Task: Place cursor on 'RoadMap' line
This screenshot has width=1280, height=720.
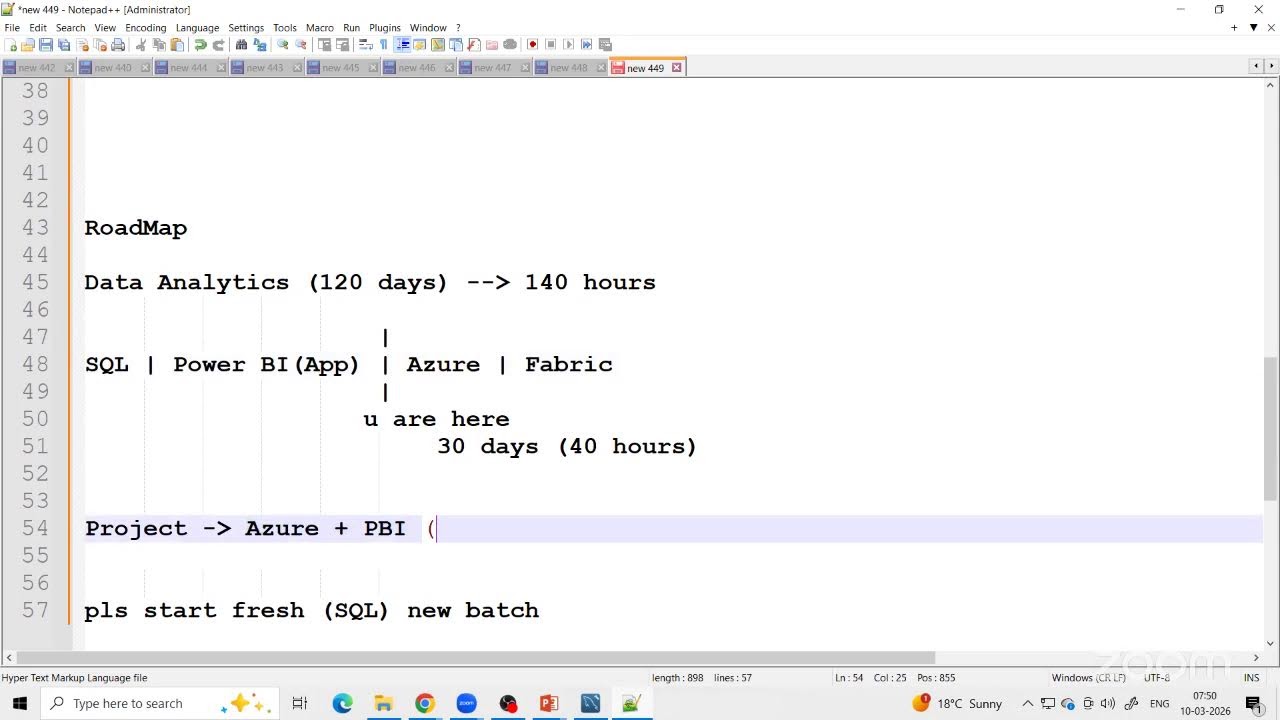Action: [x=135, y=228]
